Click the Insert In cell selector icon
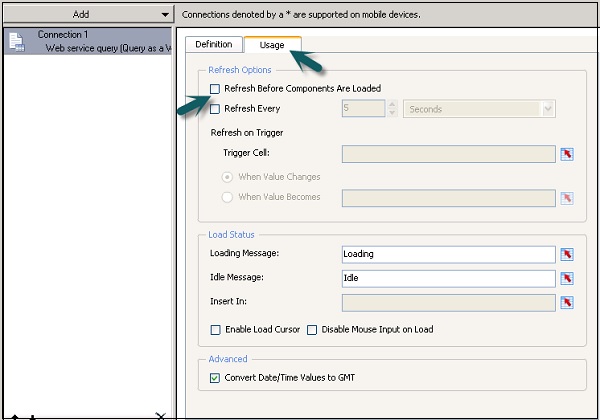600x420 pixels. (x=568, y=302)
